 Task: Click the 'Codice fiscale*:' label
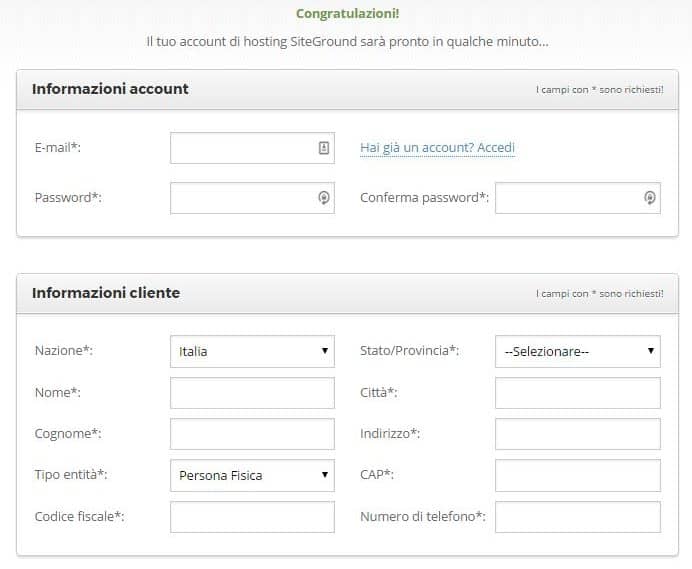tap(79, 516)
